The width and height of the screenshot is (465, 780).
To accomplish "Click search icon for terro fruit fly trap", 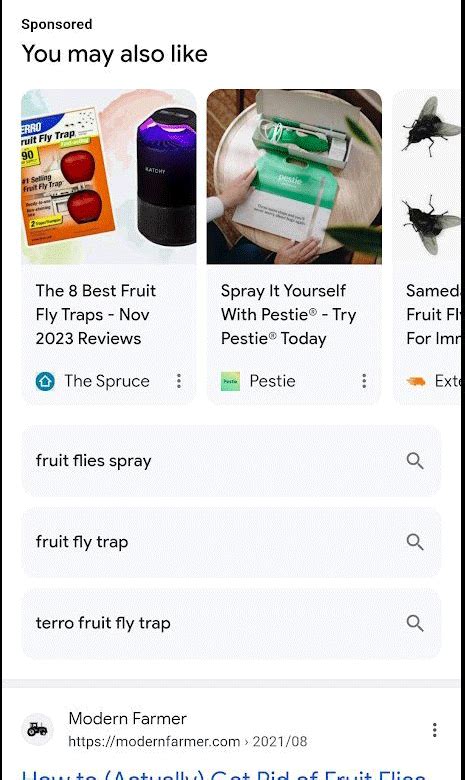I will (x=415, y=623).
